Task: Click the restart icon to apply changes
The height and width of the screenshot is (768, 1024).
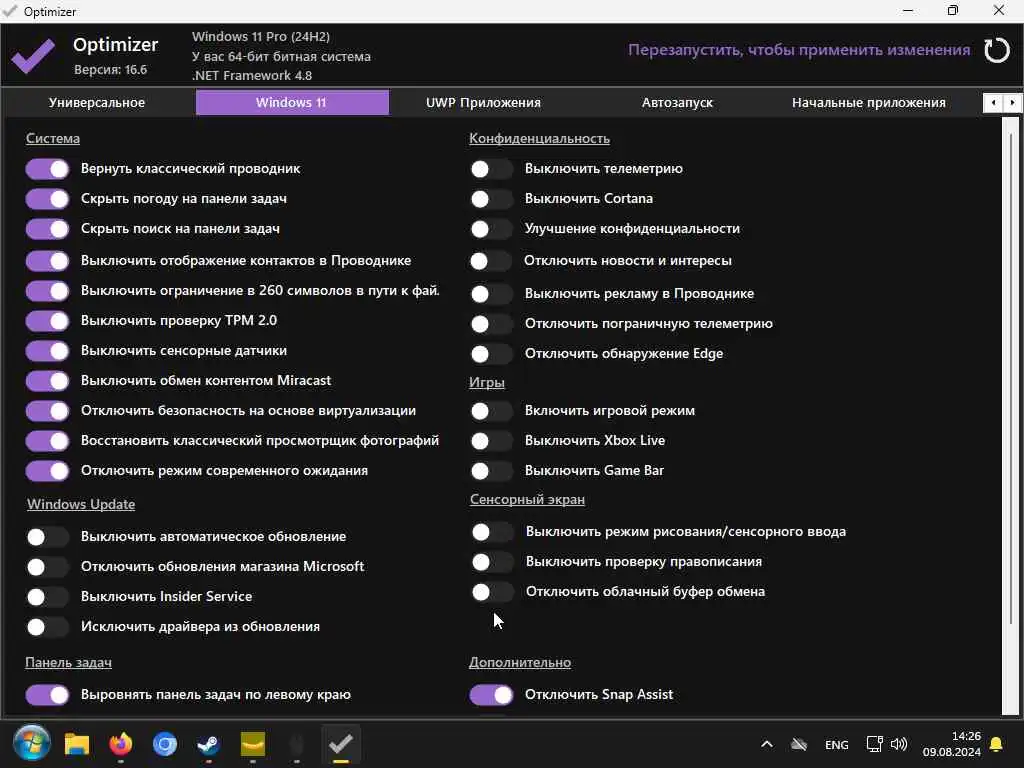Action: (997, 50)
